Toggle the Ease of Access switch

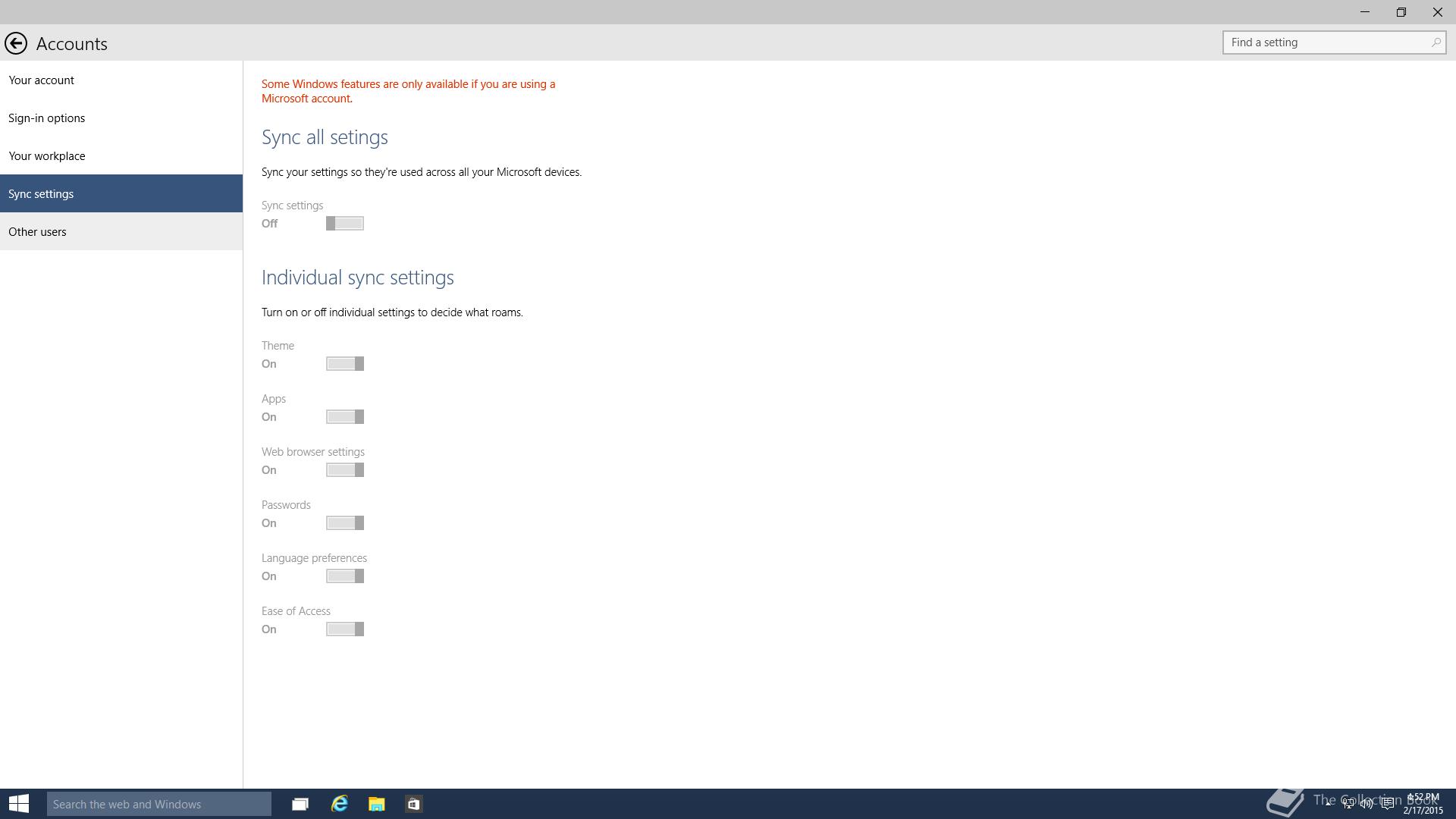pyautogui.click(x=345, y=629)
